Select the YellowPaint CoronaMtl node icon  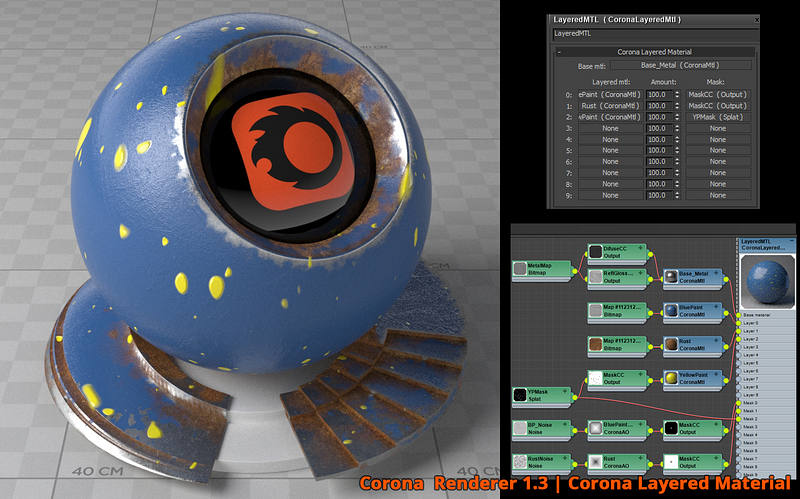(671, 380)
